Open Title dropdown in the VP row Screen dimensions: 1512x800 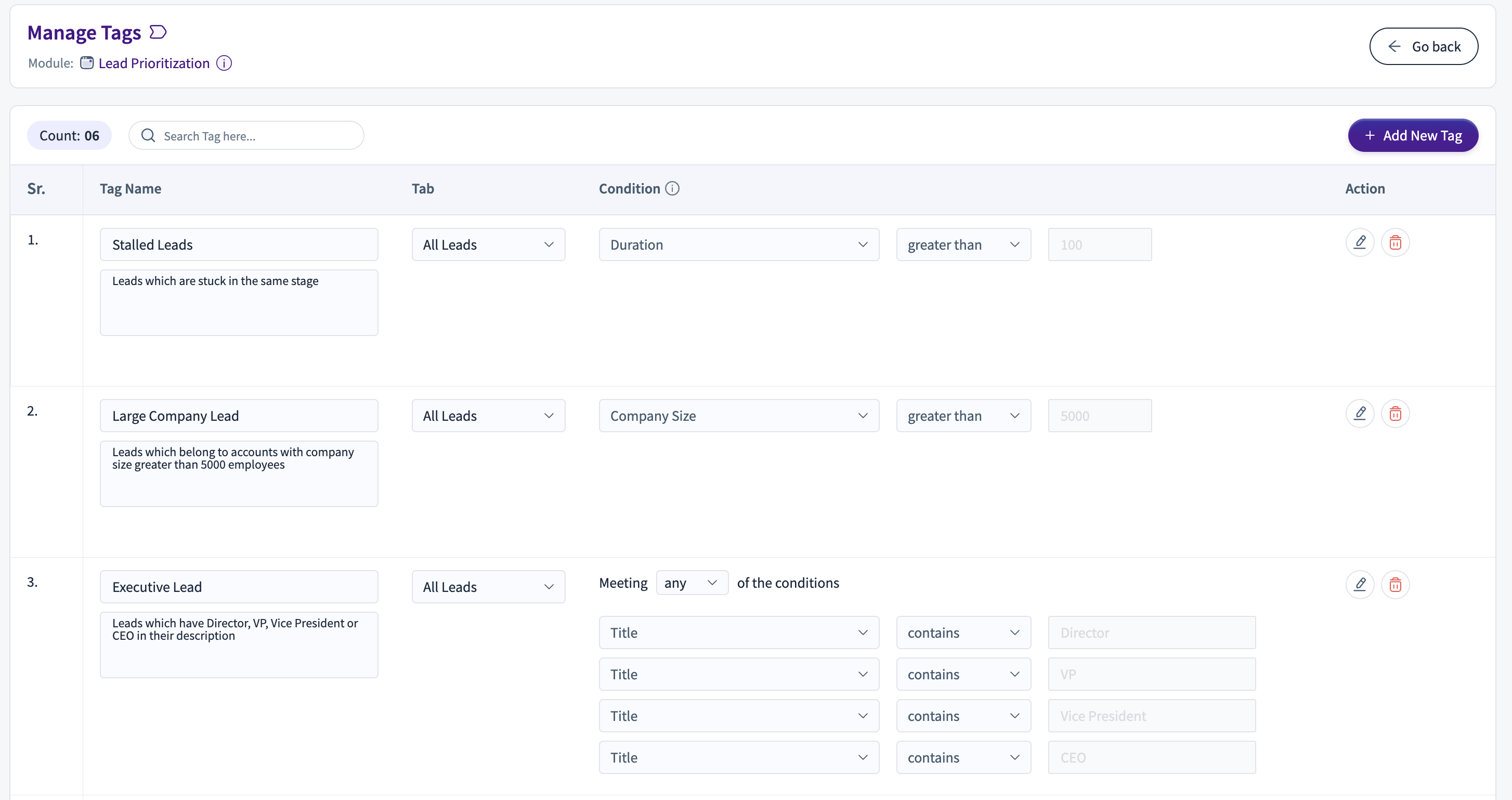739,674
